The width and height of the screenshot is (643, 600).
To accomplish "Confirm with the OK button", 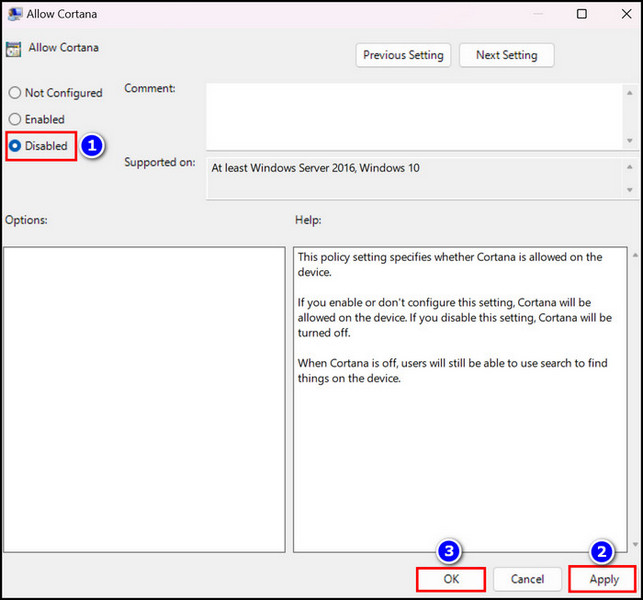I will (x=451, y=579).
